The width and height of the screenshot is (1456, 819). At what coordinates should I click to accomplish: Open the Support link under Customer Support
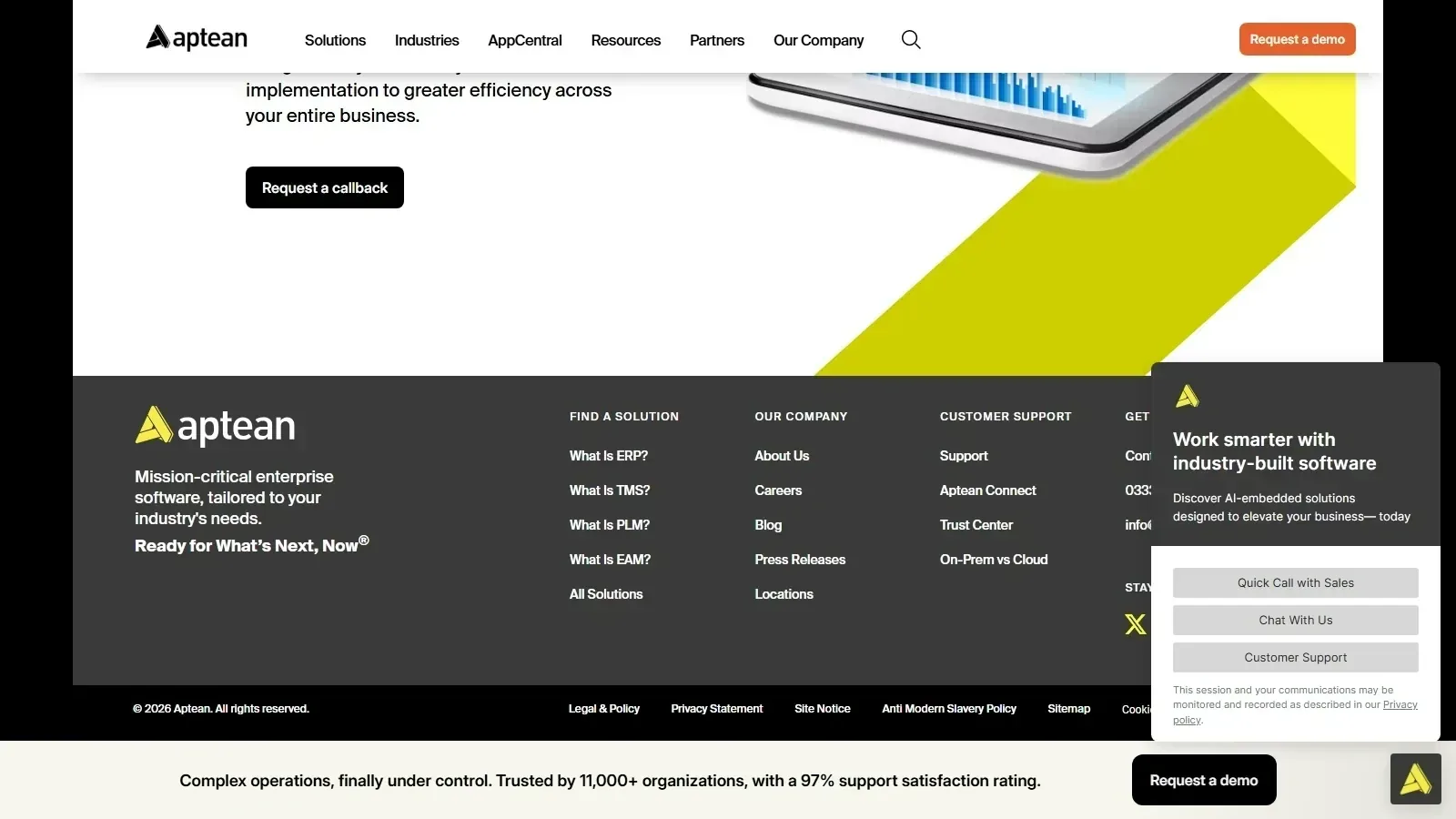964,456
